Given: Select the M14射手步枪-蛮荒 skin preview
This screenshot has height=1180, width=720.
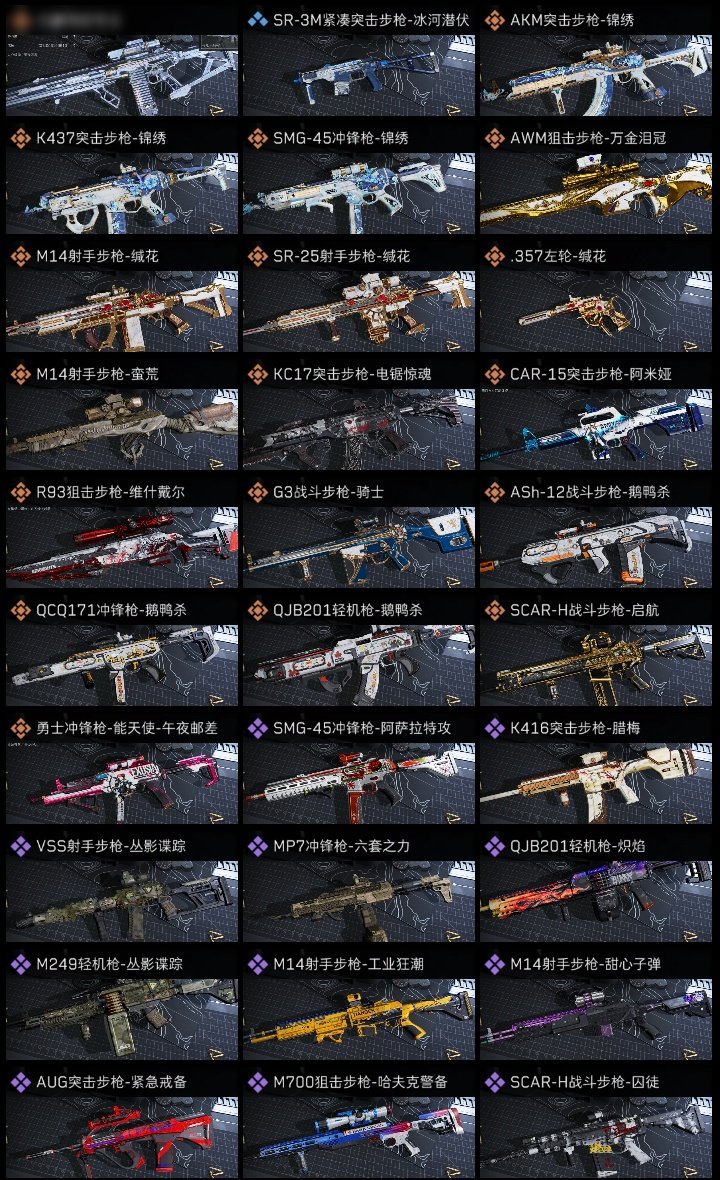Looking at the screenshot, I should (x=122, y=430).
